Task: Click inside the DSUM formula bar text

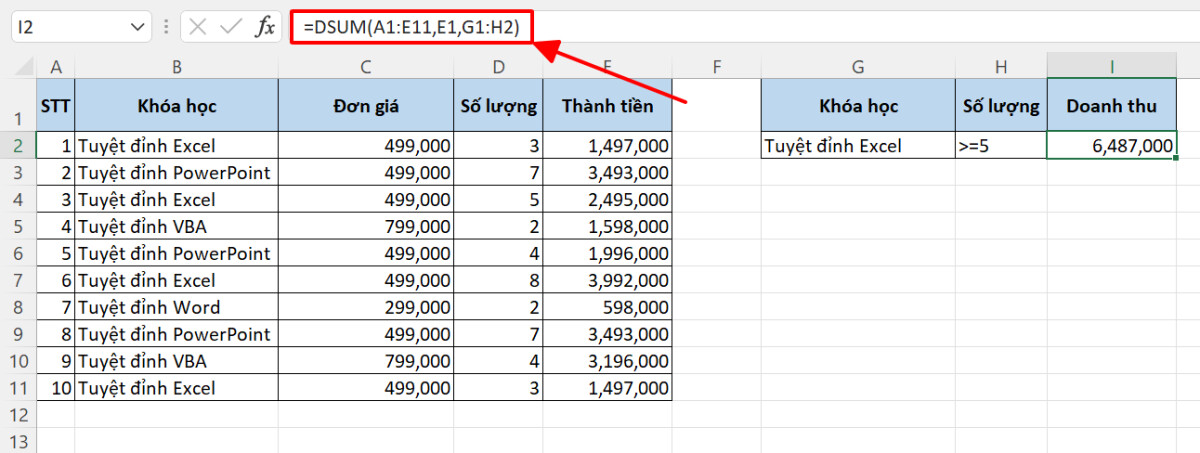Action: click(x=411, y=27)
